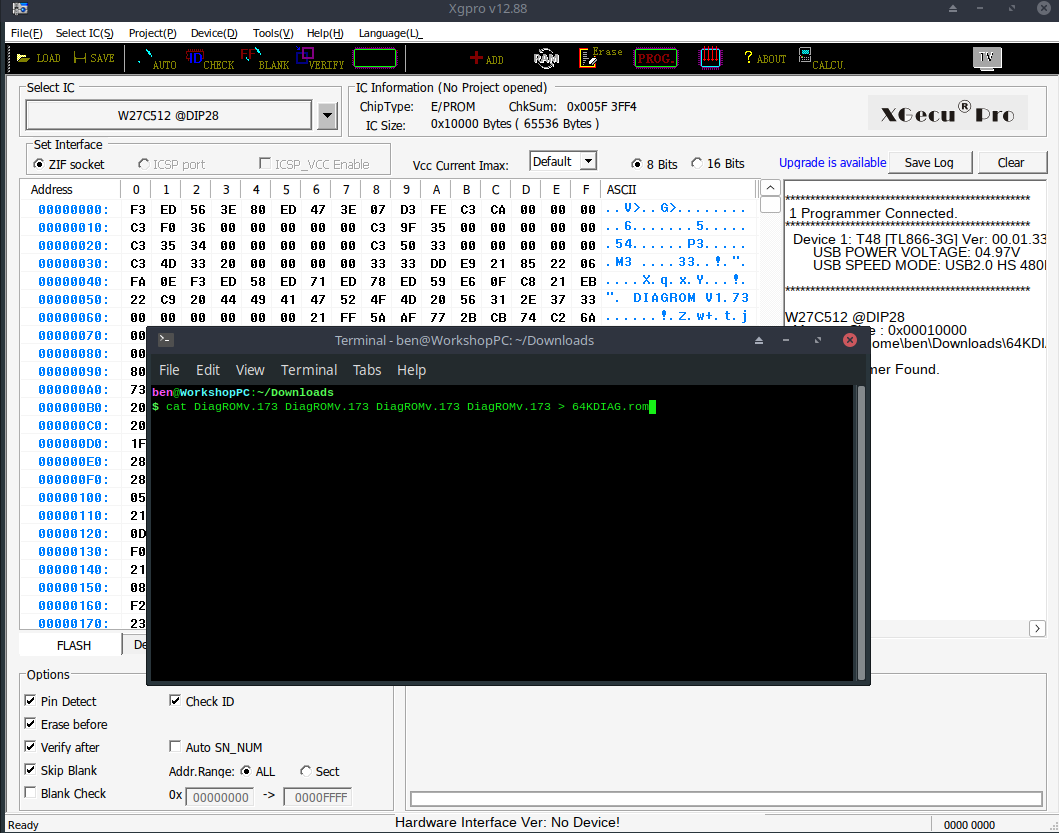Click the Xgpro keep-on-top arrow icon

953,9
